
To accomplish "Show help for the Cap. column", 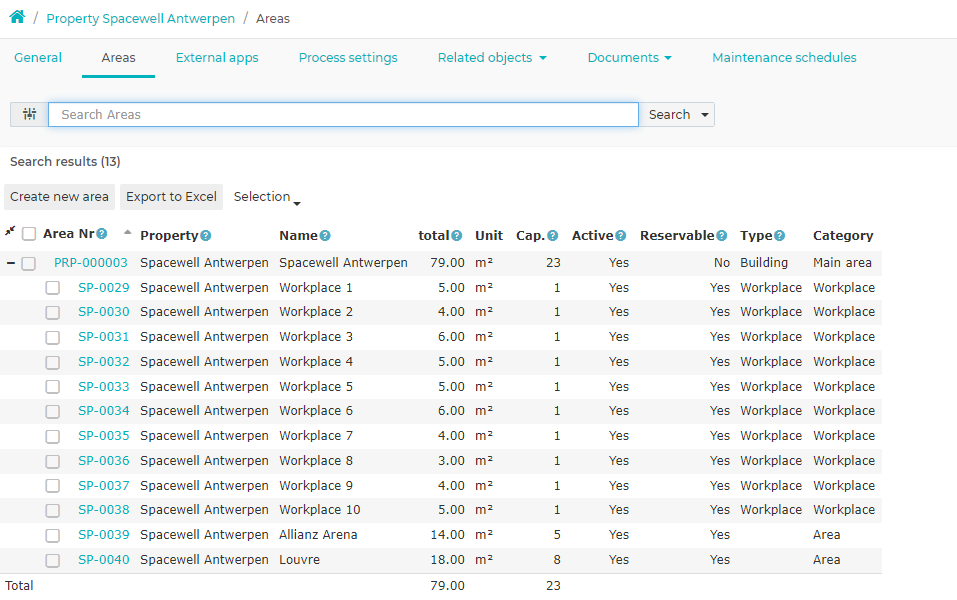I will click(x=552, y=236).
